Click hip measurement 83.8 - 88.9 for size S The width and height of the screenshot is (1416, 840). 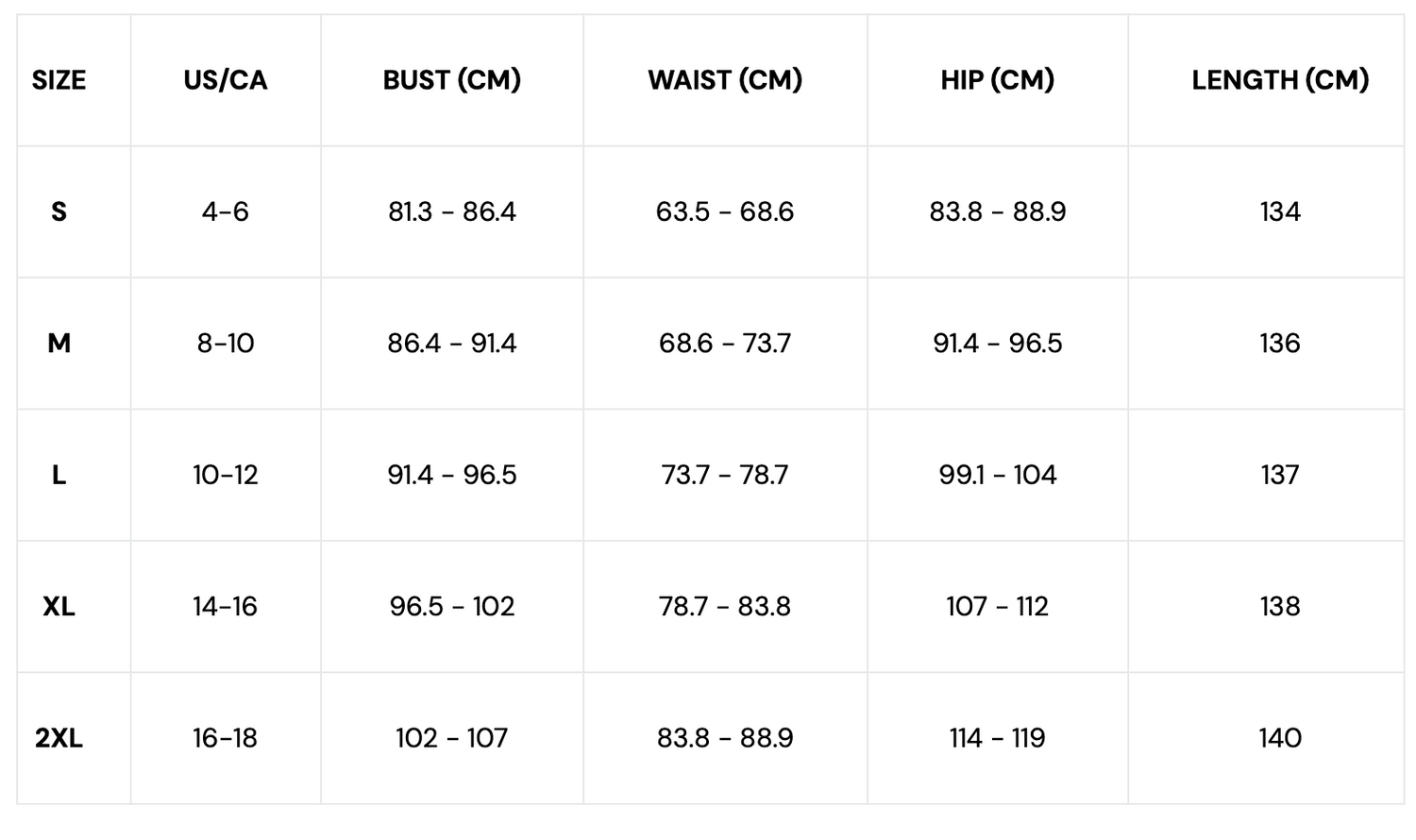coord(997,211)
